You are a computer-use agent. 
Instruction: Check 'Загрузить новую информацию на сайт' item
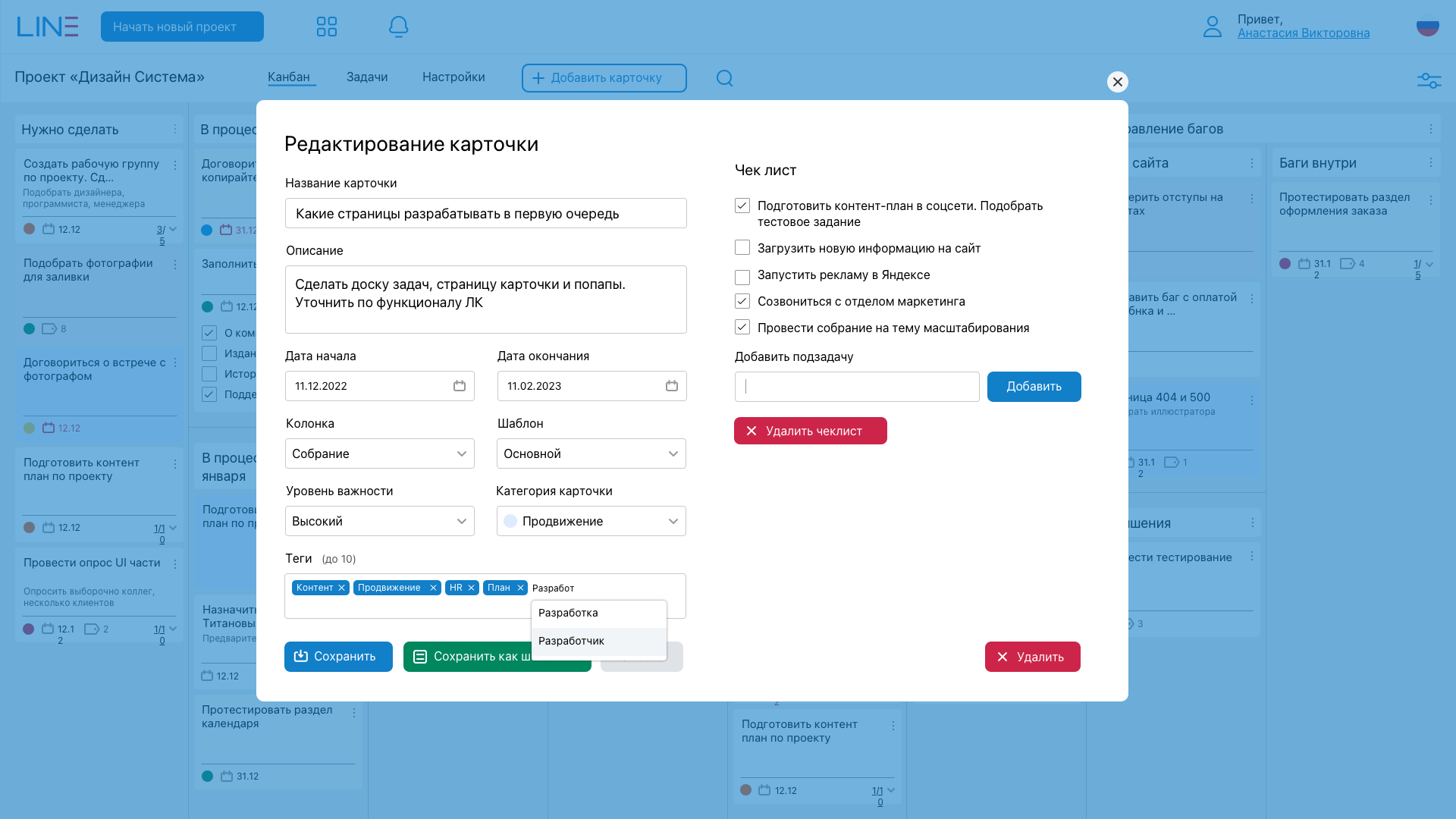742,248
